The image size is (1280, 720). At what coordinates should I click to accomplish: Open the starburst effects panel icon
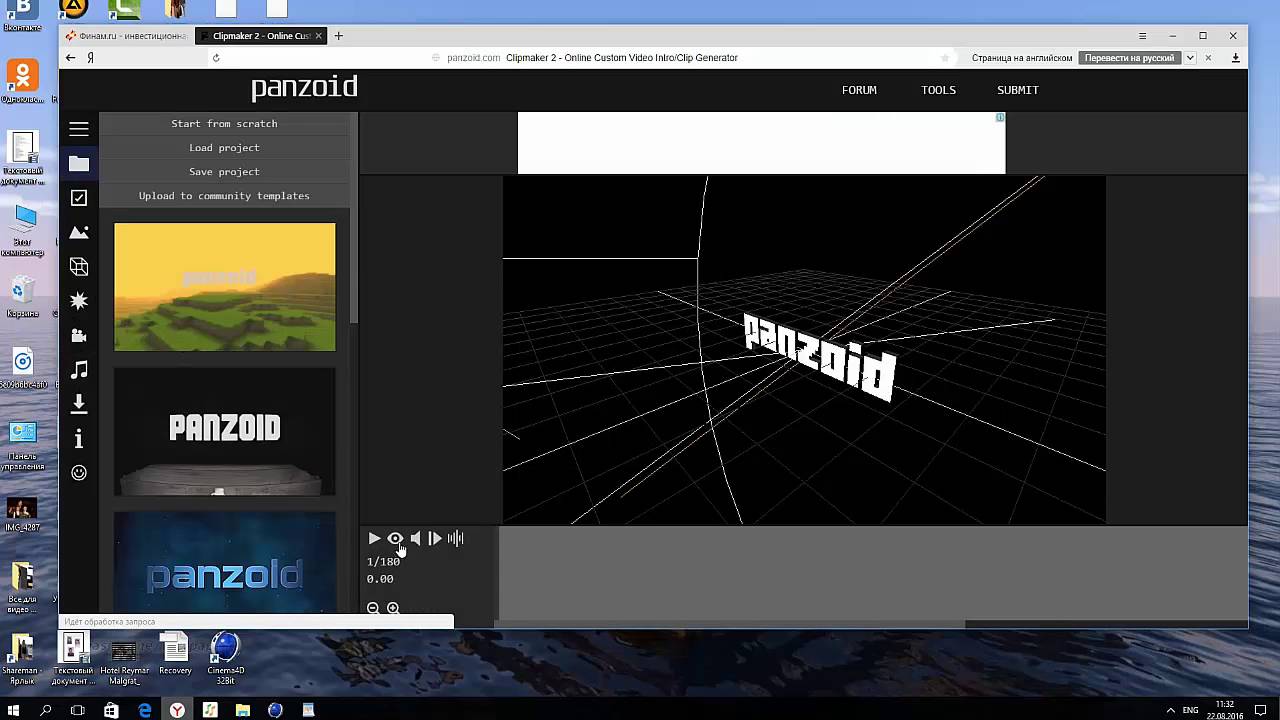(79, 301)
